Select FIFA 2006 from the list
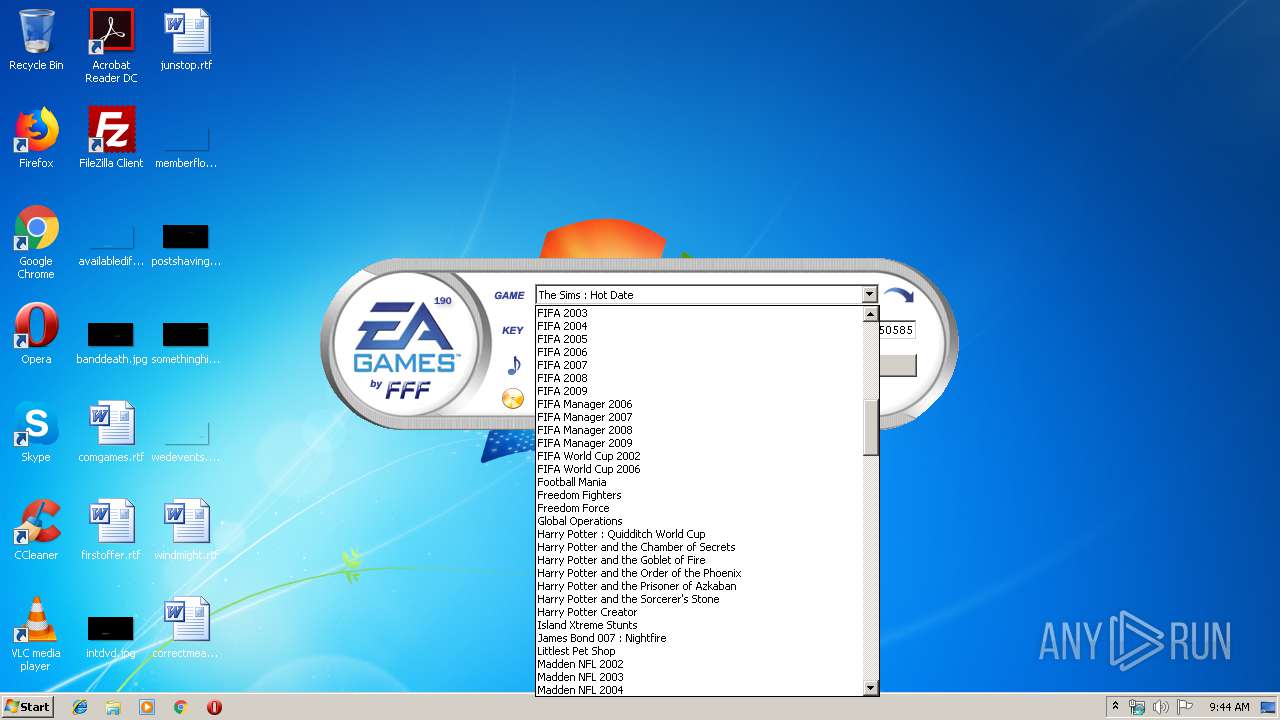1280x720 pixels. click(x=698, y=352)
